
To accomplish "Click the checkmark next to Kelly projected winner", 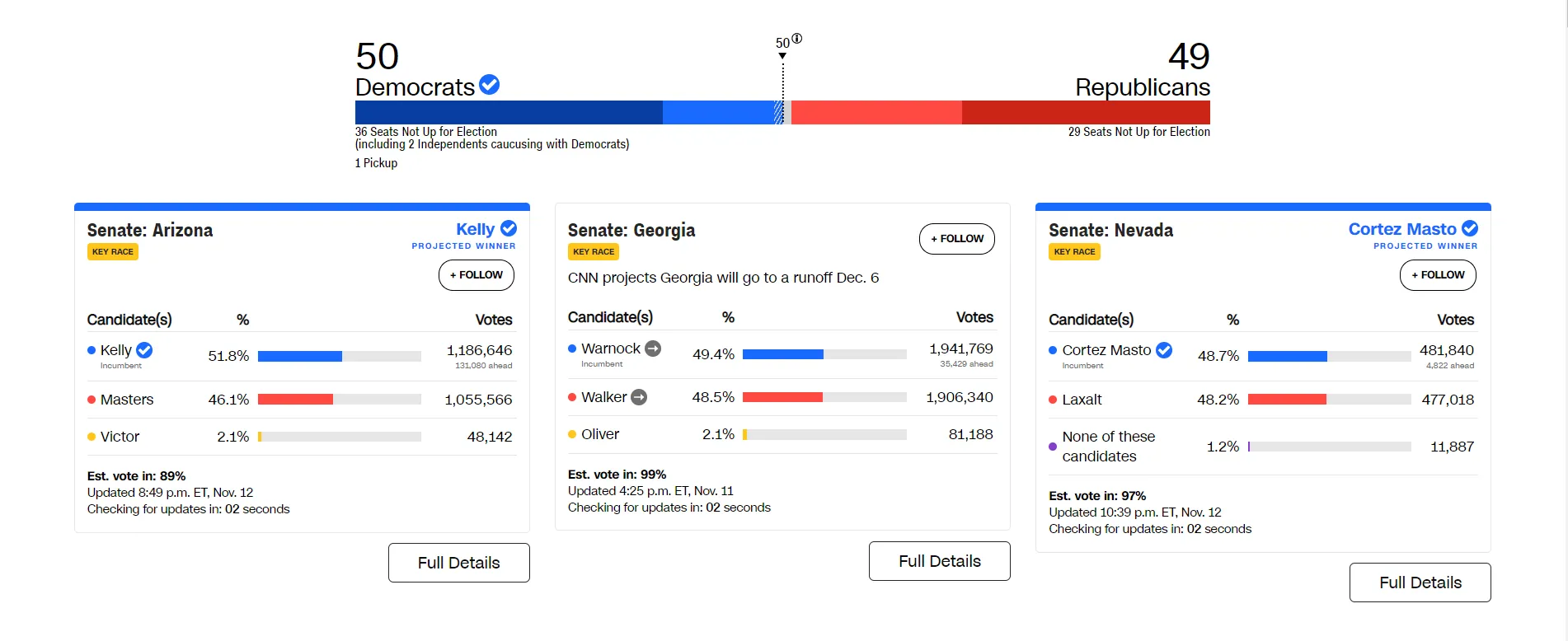I will coord(509,228).
